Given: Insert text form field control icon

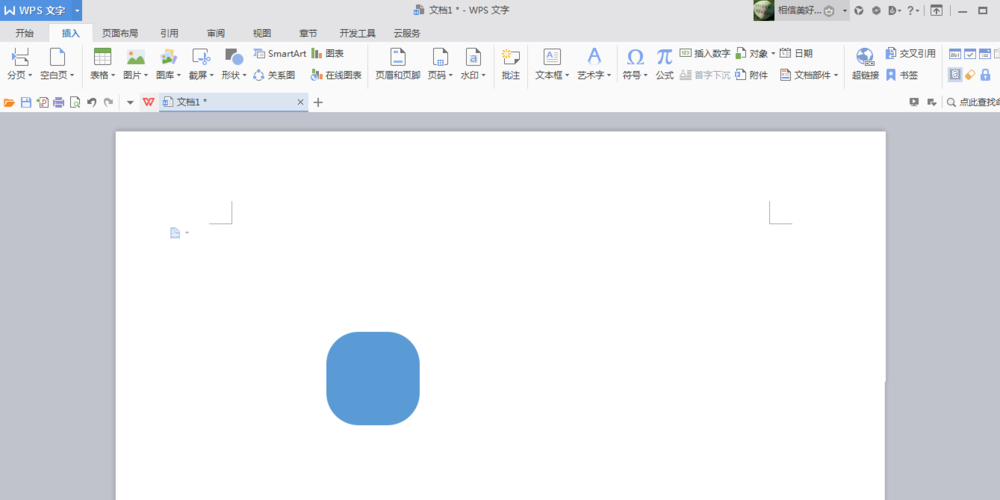Looking at the screenshot, I should pyautogui.click(x=955, y=54).
